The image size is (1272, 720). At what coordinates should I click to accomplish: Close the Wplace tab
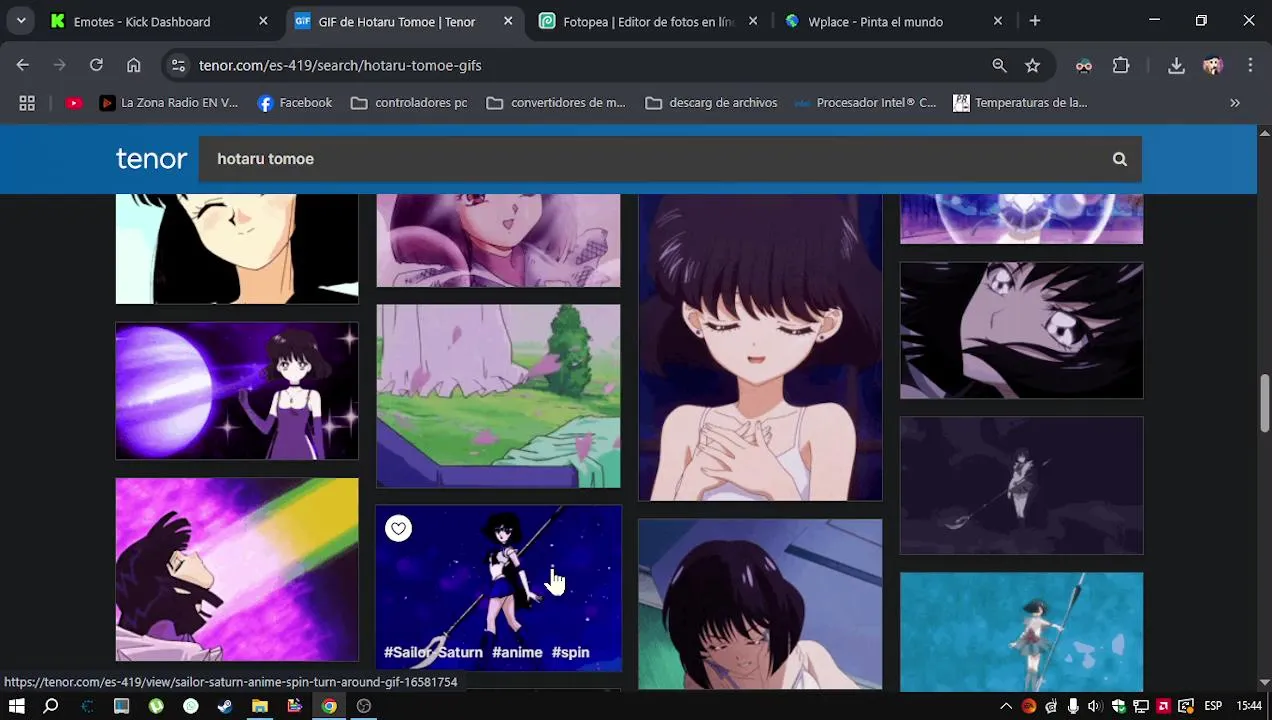997,21
